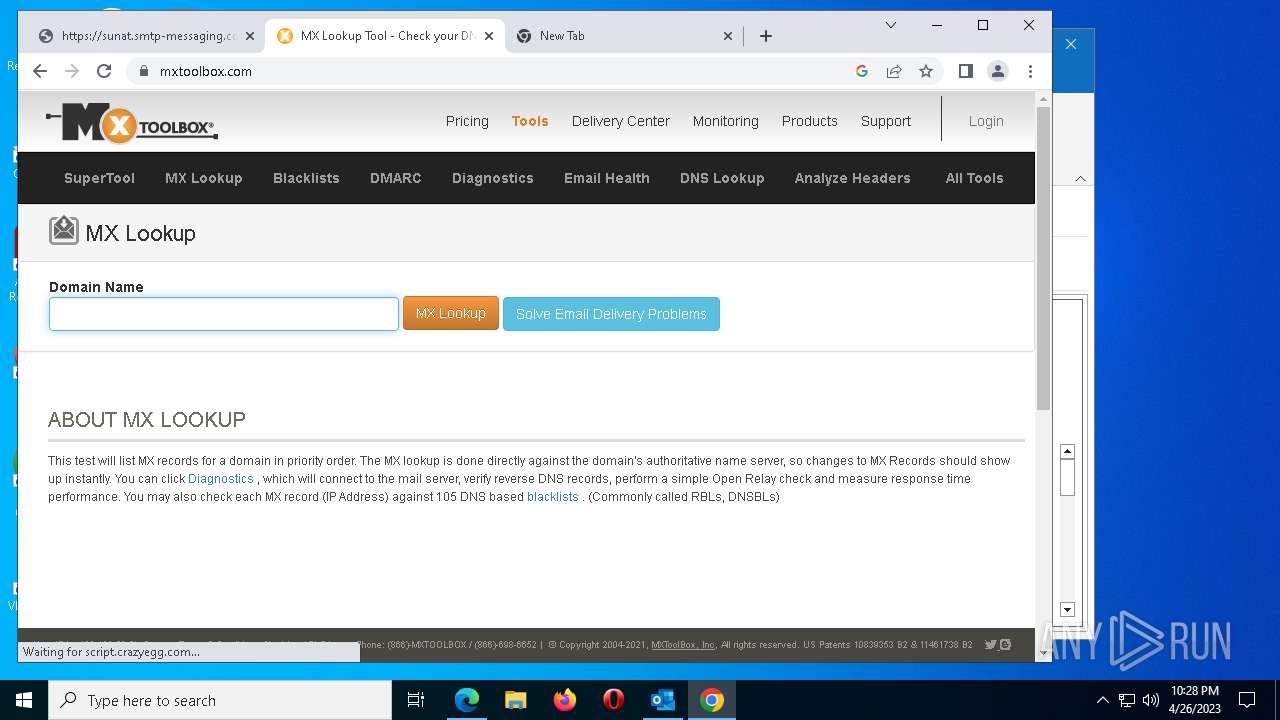The image size is (1280, 720).
Task: Open Chrome profile avatar
Action: click(998, 71)
